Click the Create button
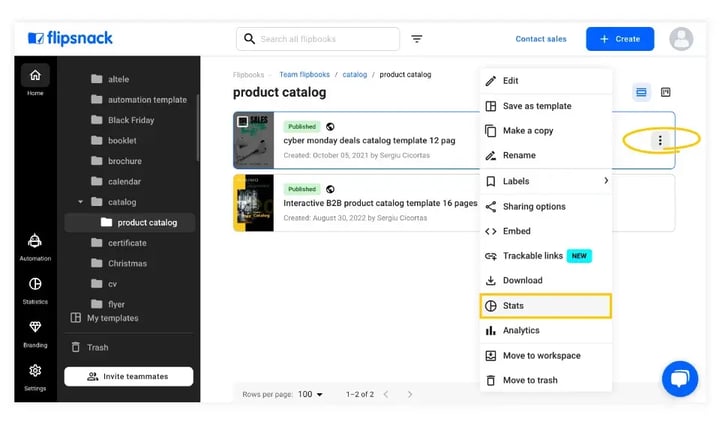The height and width of the screenshot is (424, 720). pyautogui.click(x=620, y=39)
